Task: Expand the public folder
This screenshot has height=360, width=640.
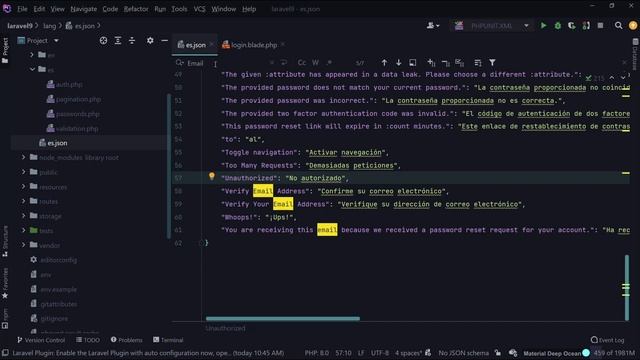Action: coord(23,172)
